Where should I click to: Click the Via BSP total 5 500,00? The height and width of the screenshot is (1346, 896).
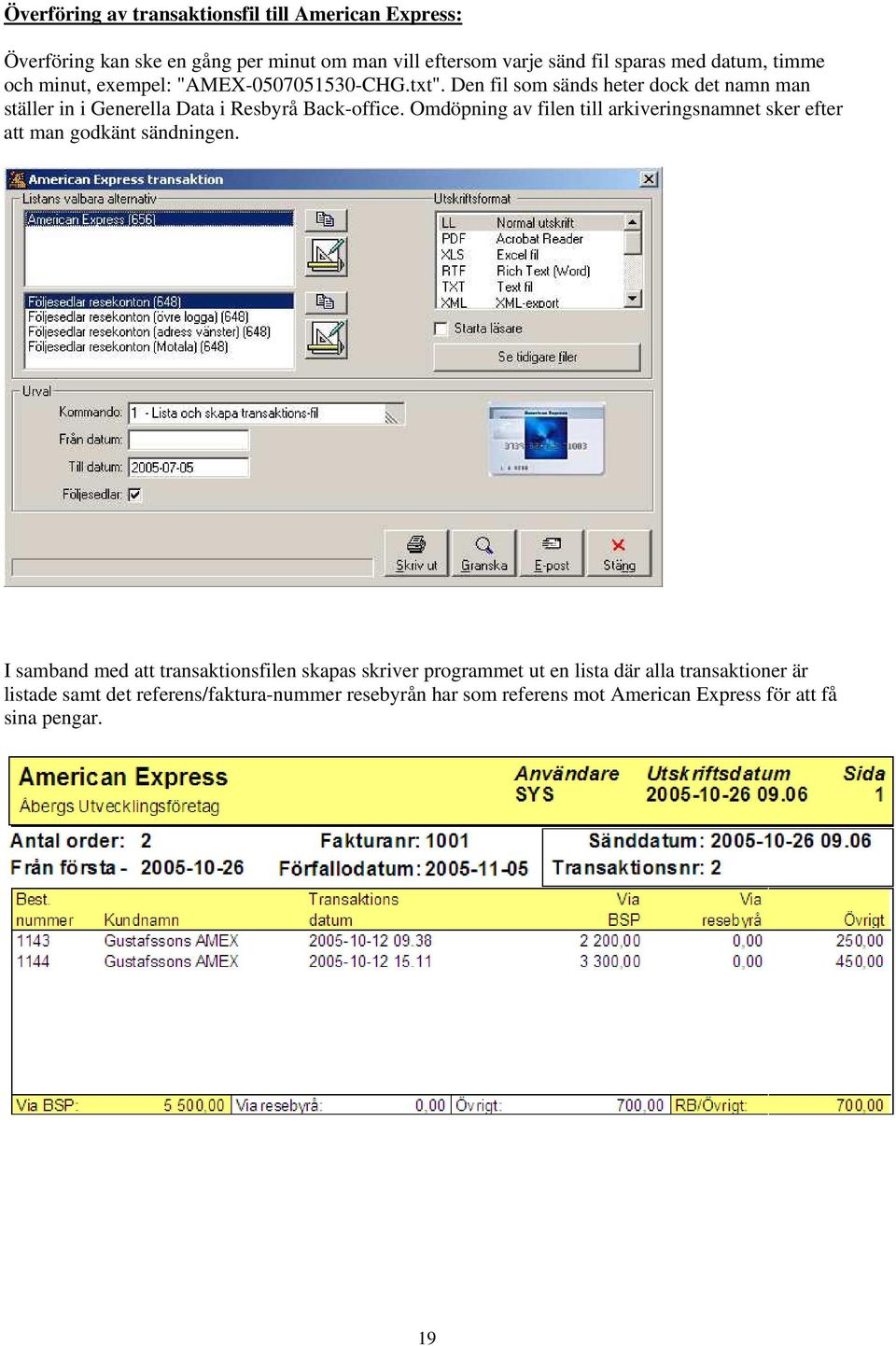click(x=194, y=1105)
